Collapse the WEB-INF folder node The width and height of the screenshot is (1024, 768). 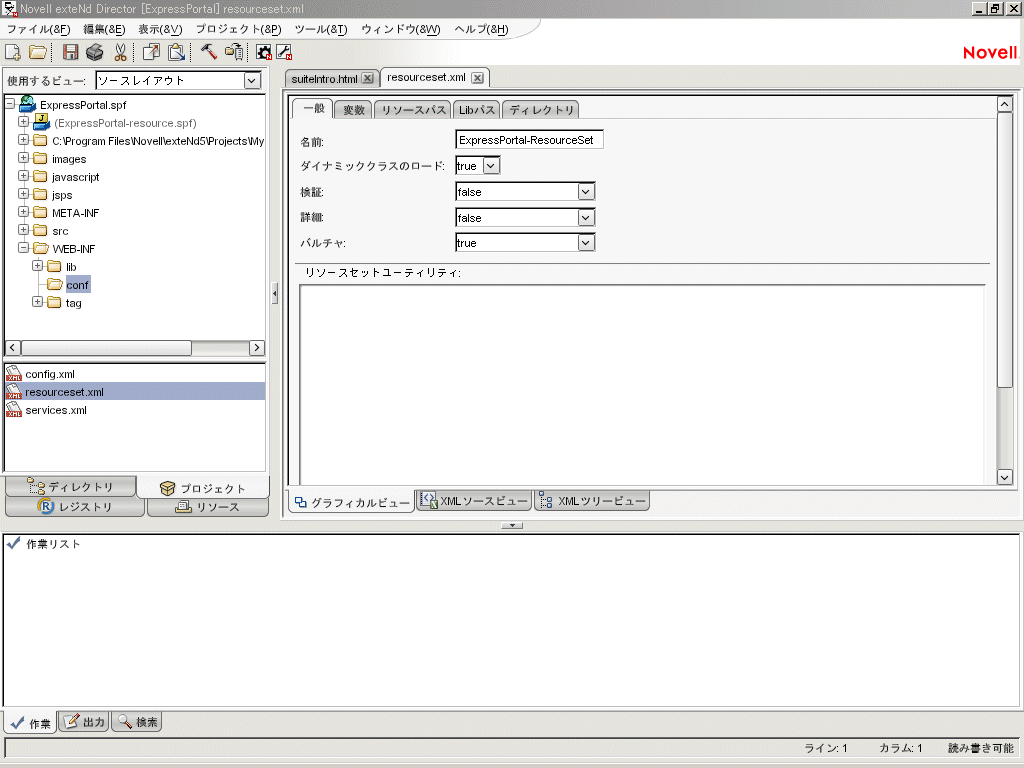point(24,249)
